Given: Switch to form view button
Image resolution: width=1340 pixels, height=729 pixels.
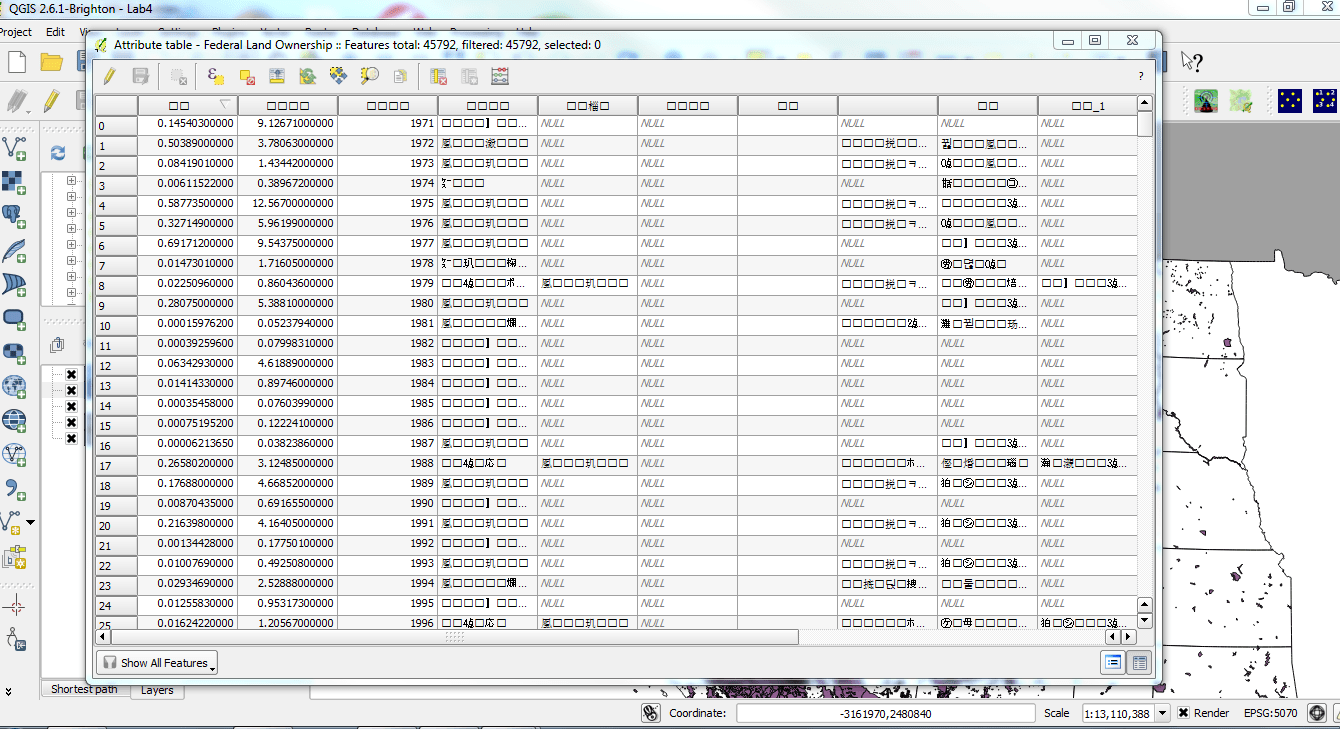Looking at the screenshot, I should pos(1113,662).
